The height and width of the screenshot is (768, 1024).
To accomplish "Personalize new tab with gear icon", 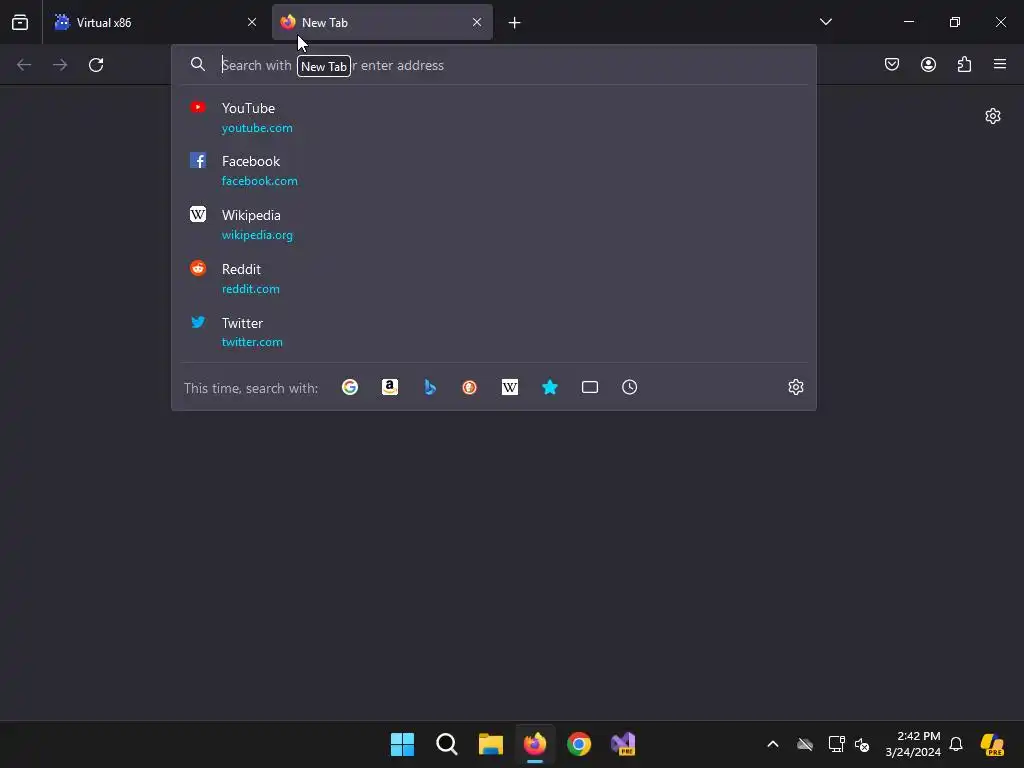I will click(993, 116).
